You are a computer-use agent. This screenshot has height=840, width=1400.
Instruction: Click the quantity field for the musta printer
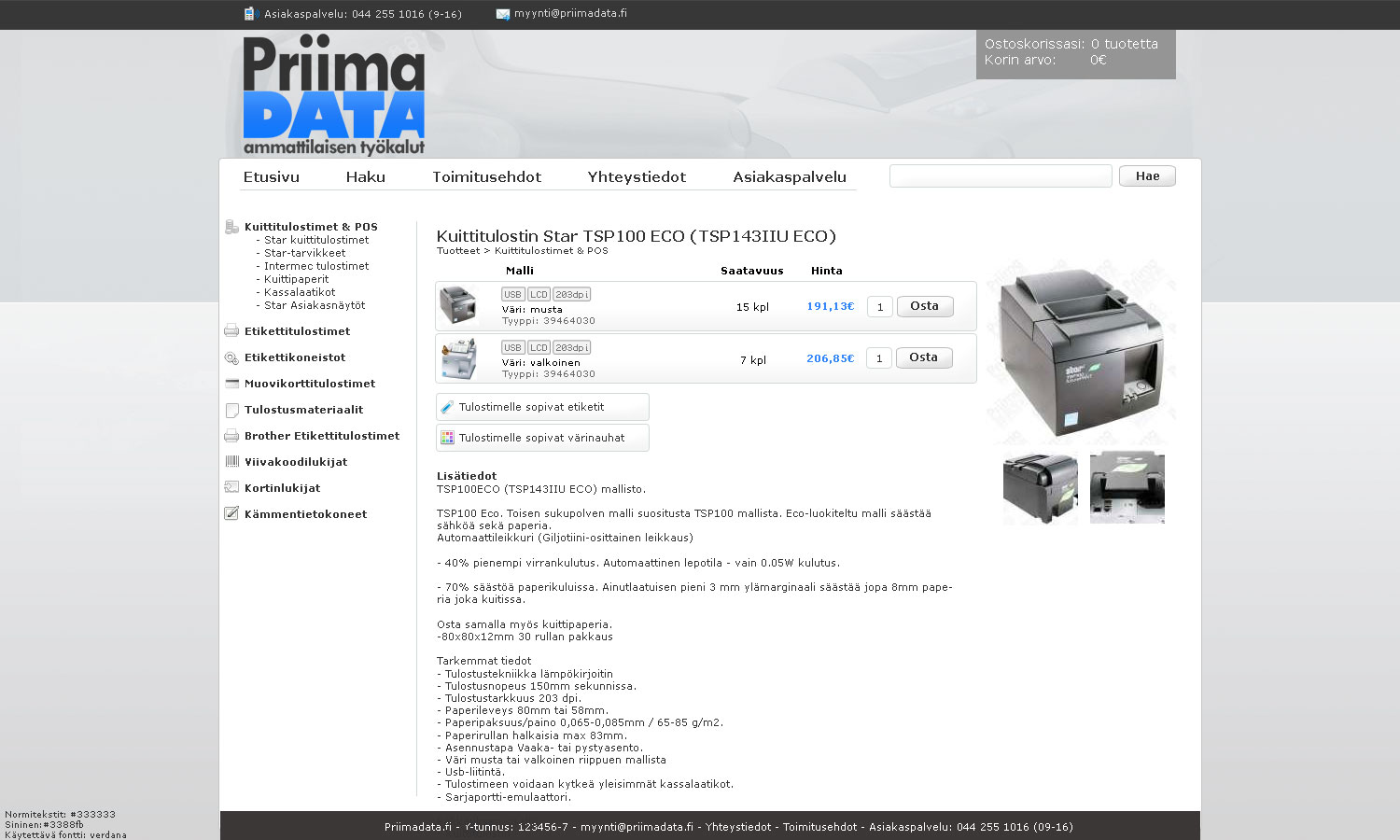tap(880, 307)
